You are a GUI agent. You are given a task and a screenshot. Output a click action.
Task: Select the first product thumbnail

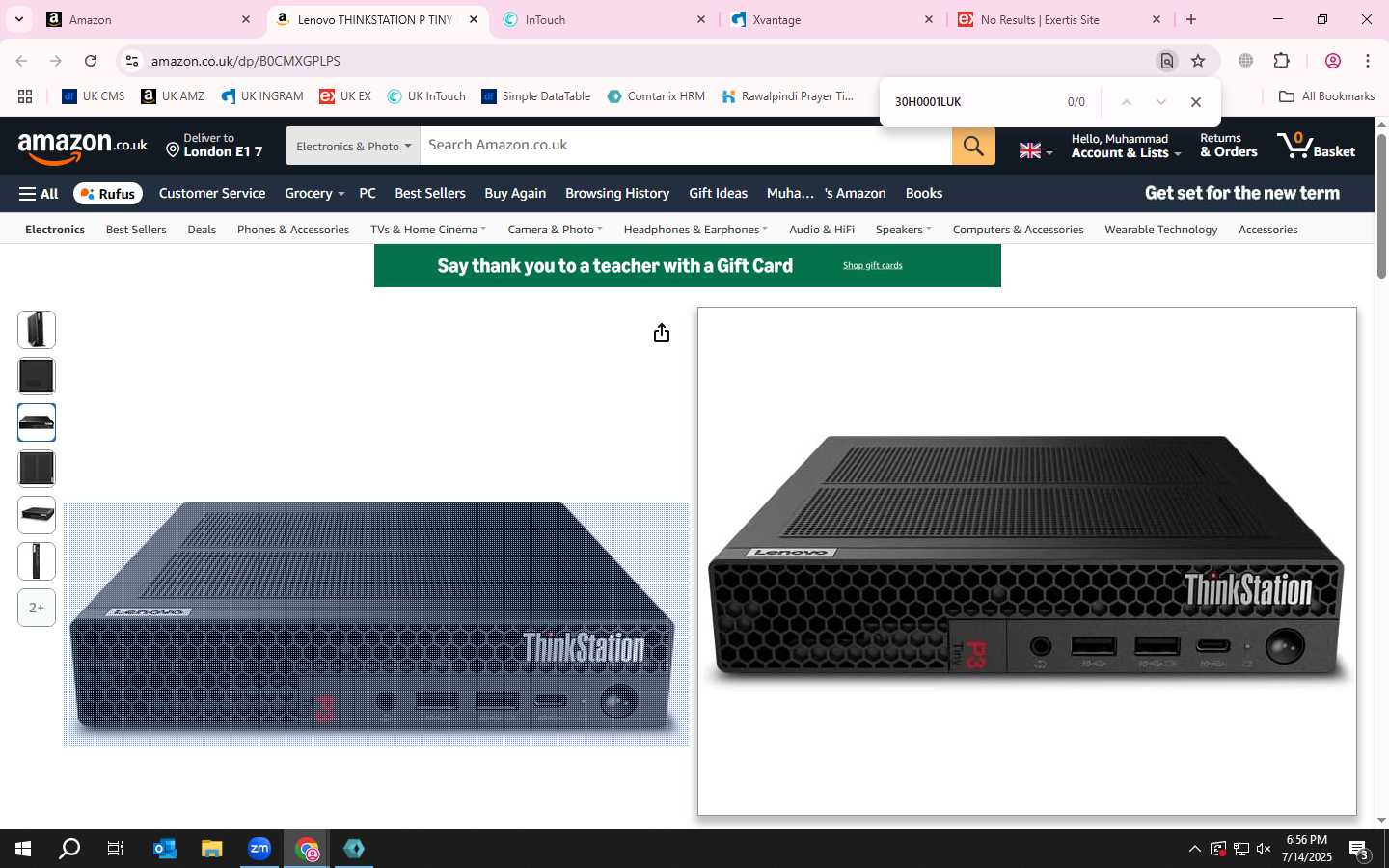click(37, 330)
